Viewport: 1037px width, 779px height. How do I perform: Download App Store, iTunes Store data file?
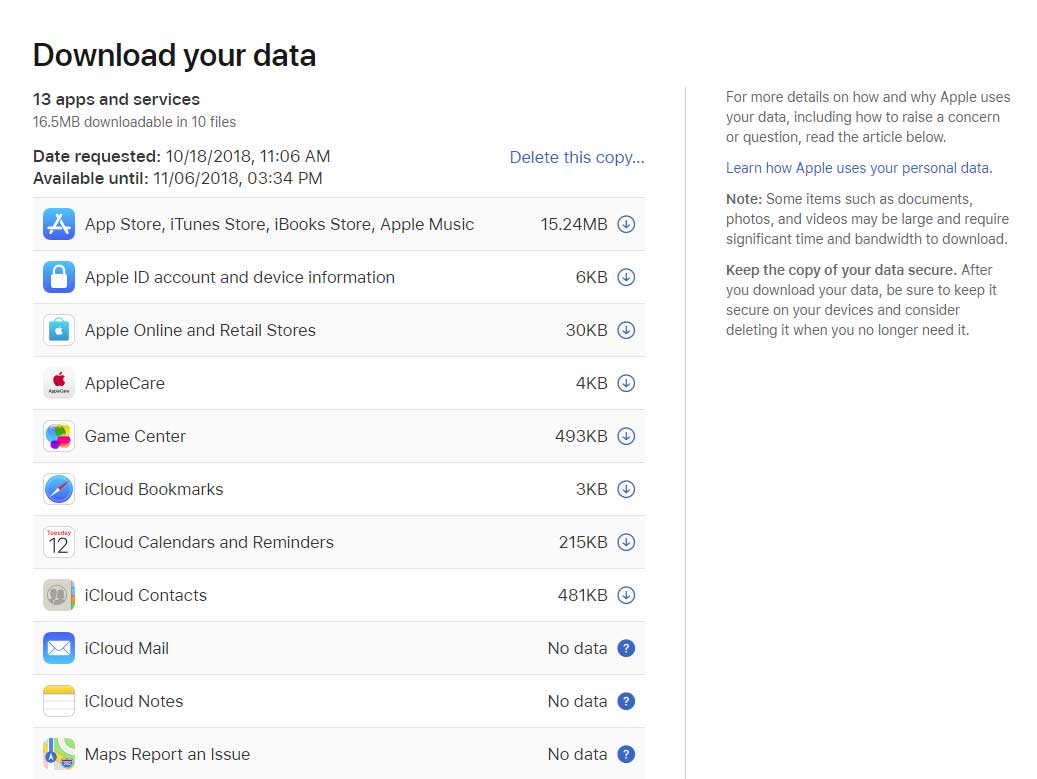click(x=626, y=224)
